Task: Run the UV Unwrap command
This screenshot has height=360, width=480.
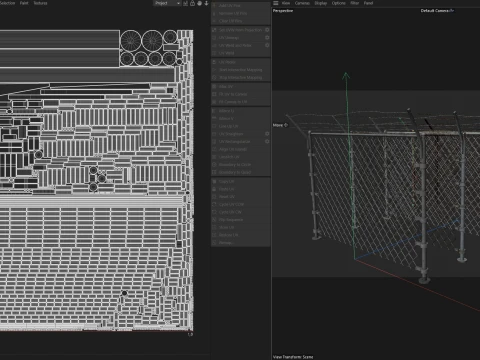Action: click(237, 38)
